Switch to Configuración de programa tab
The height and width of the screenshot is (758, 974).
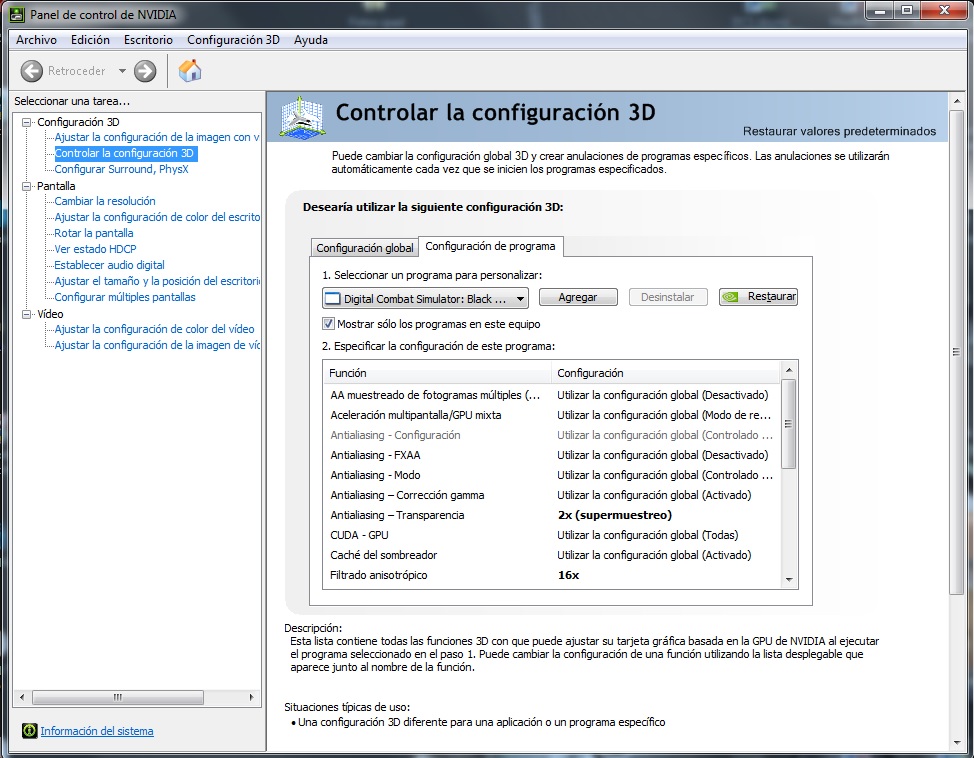click(490, 246)
